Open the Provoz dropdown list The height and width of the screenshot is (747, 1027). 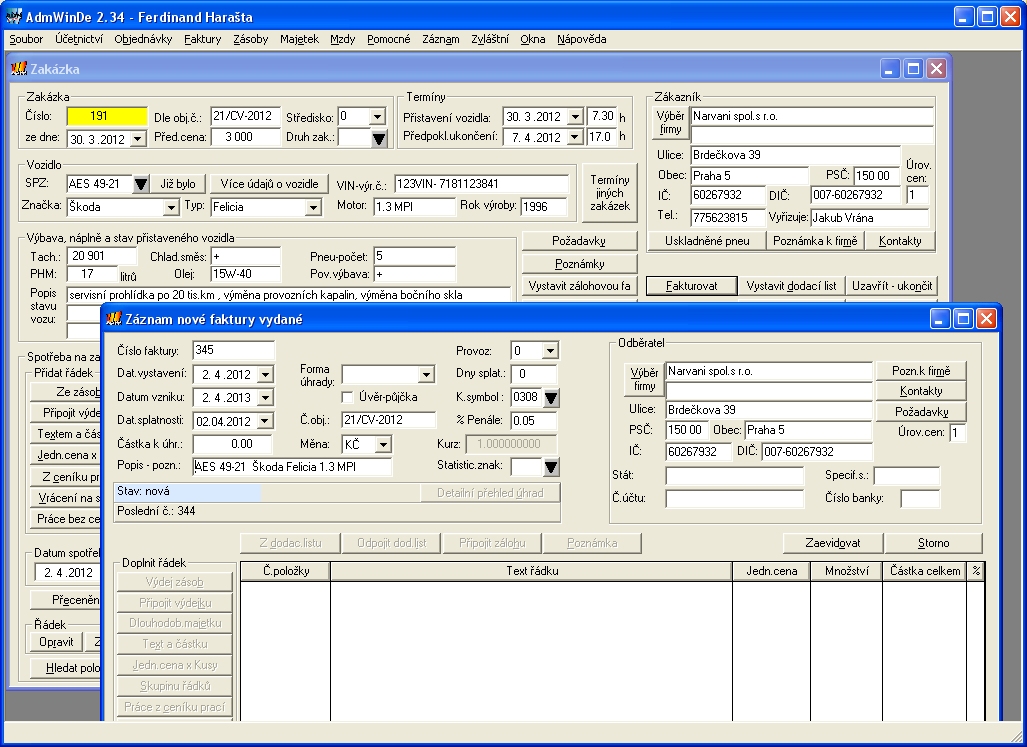pos(549,351)
